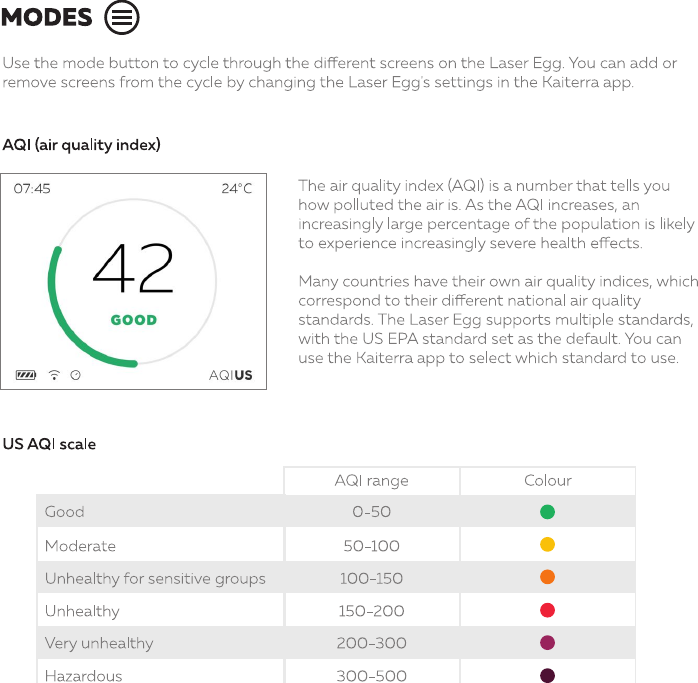Select the orange sensitive groups colour dot
This screenshot has width=698, height=683.
click(547, 577)
